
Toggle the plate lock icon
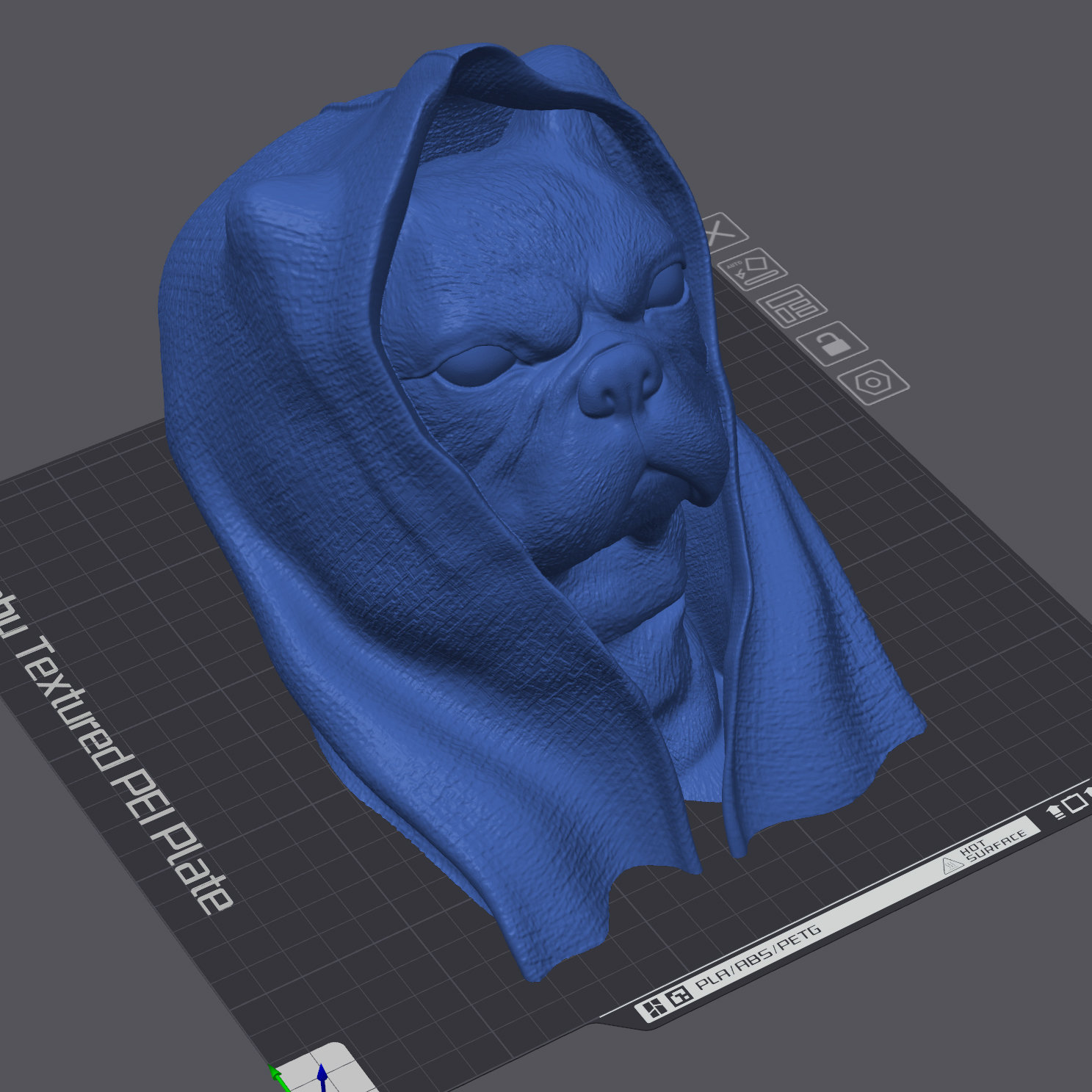(x=832, y=343)
